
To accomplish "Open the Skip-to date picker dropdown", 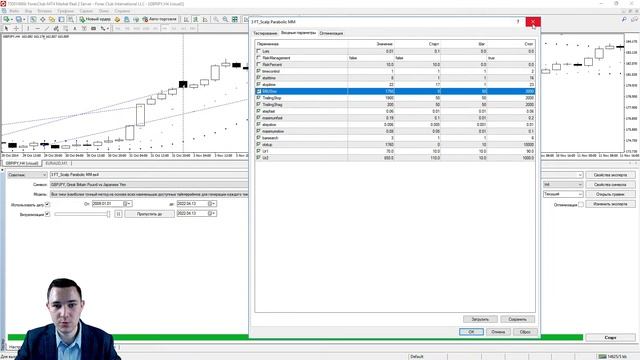I will pos(213,213).
